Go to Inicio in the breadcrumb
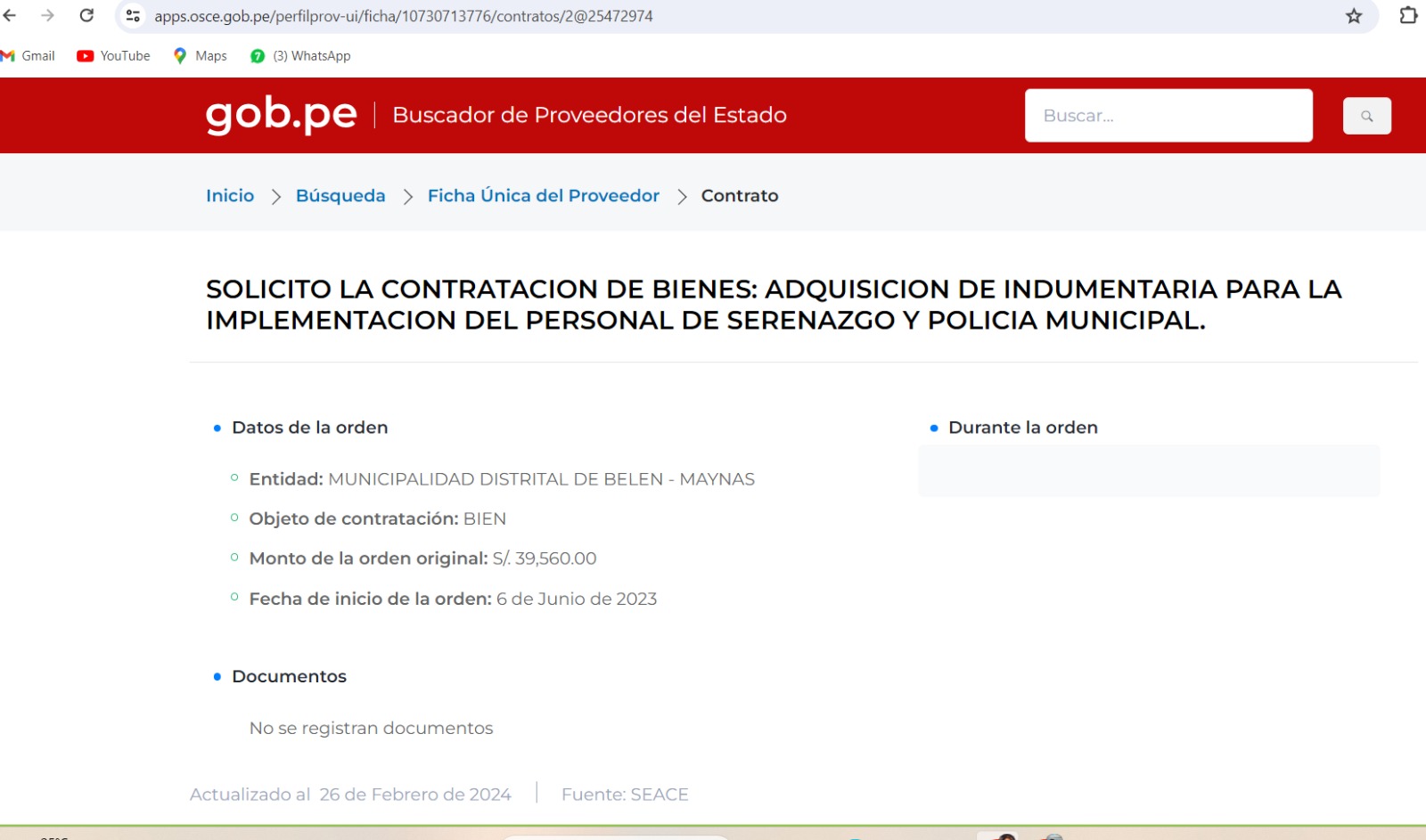The height and width of the screenshot is (840, 1426). pos(230,196)
